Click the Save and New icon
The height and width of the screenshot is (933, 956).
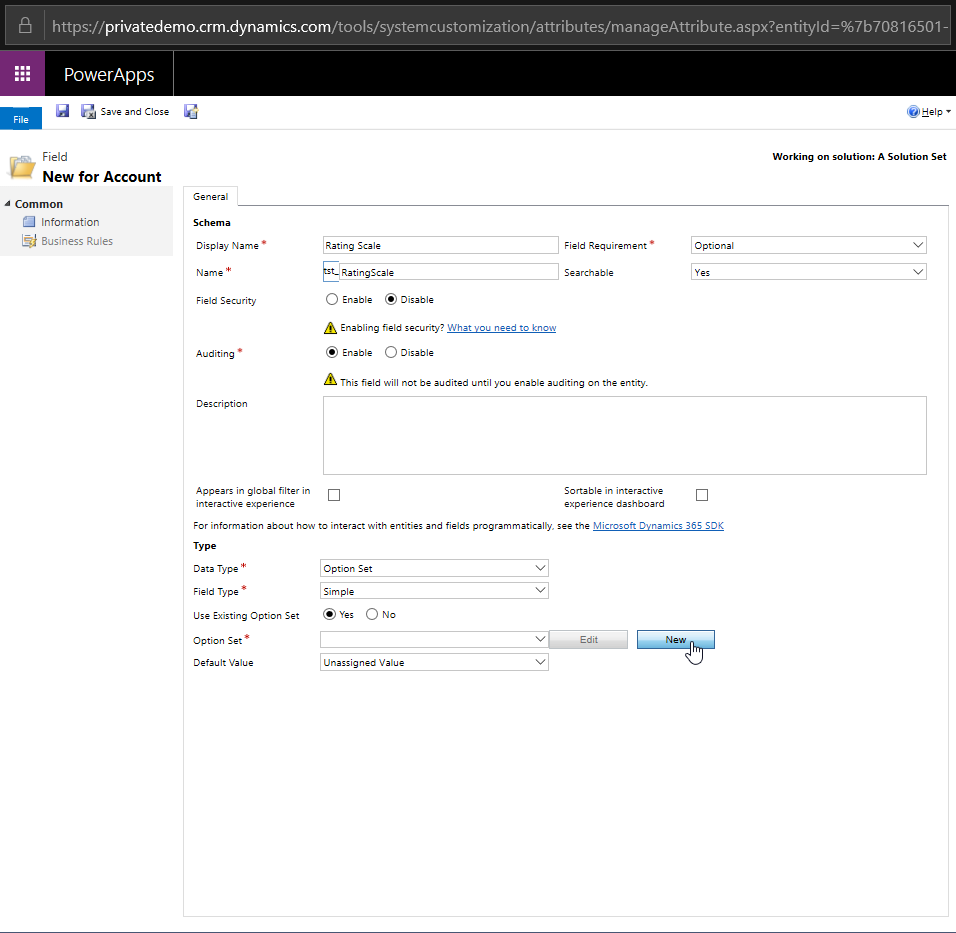(191, 112)
